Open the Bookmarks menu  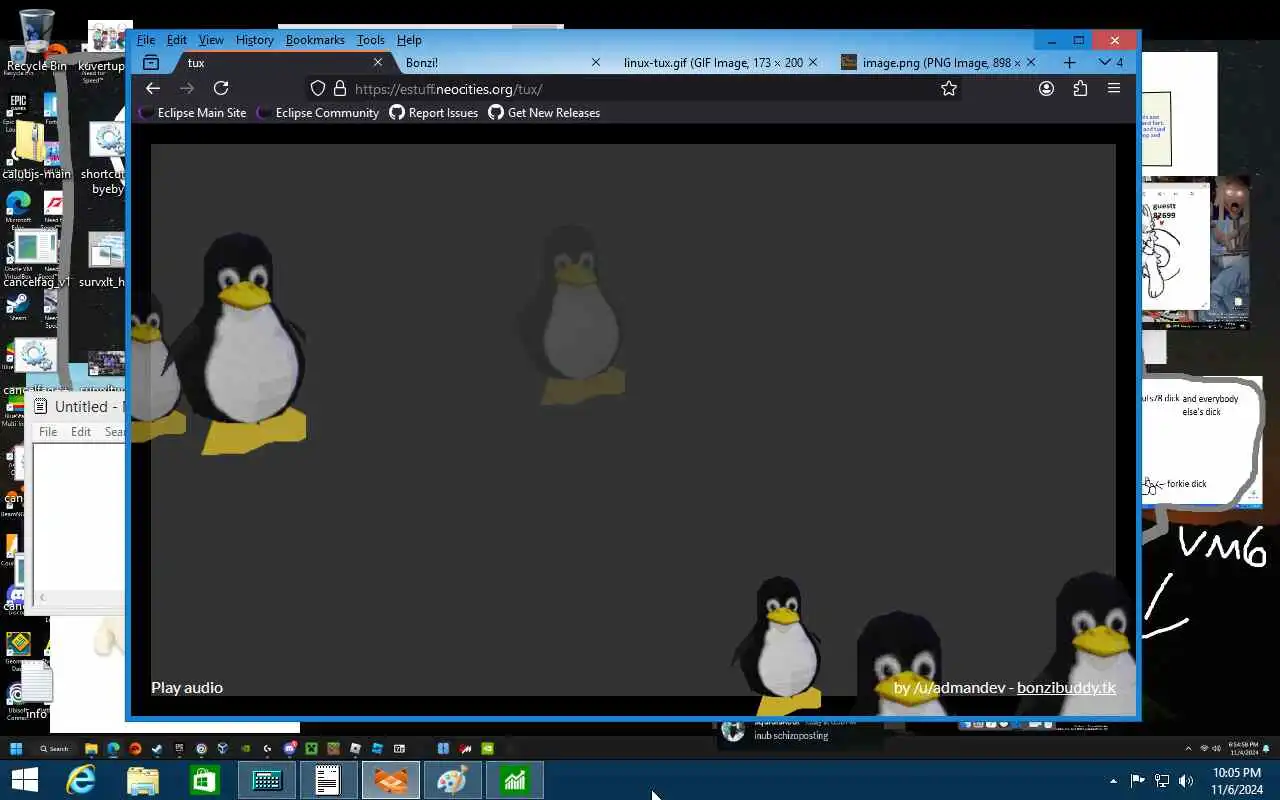[315, 40]
